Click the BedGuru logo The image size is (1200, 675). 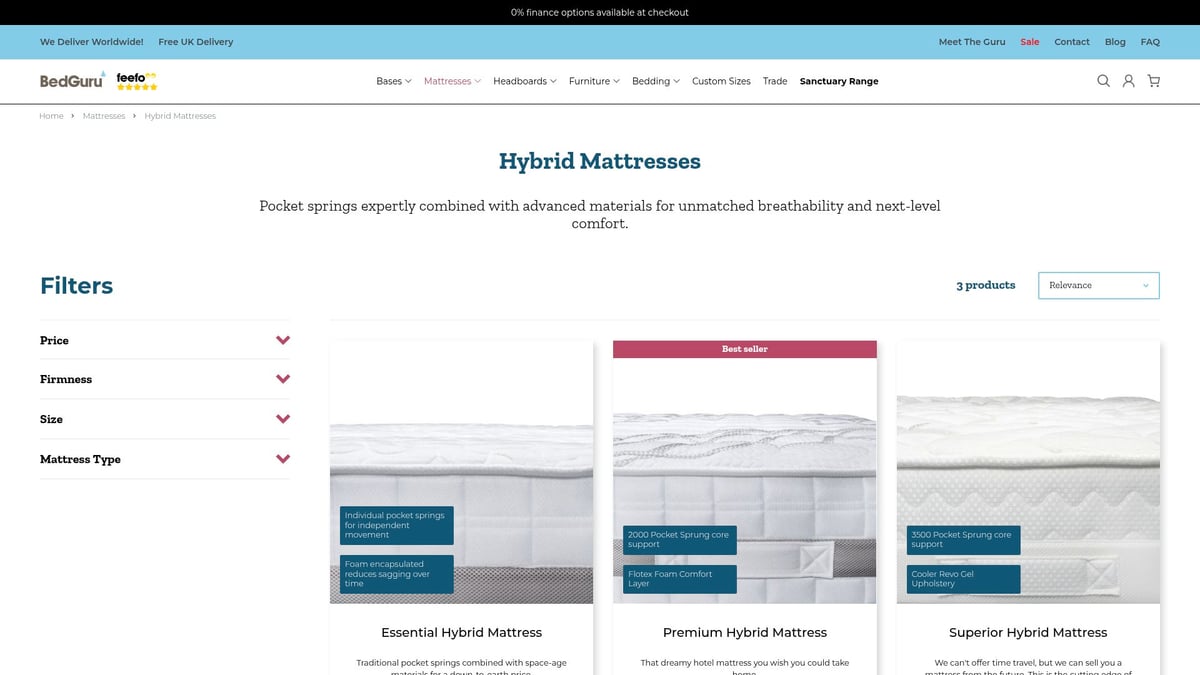coord(72,81)
